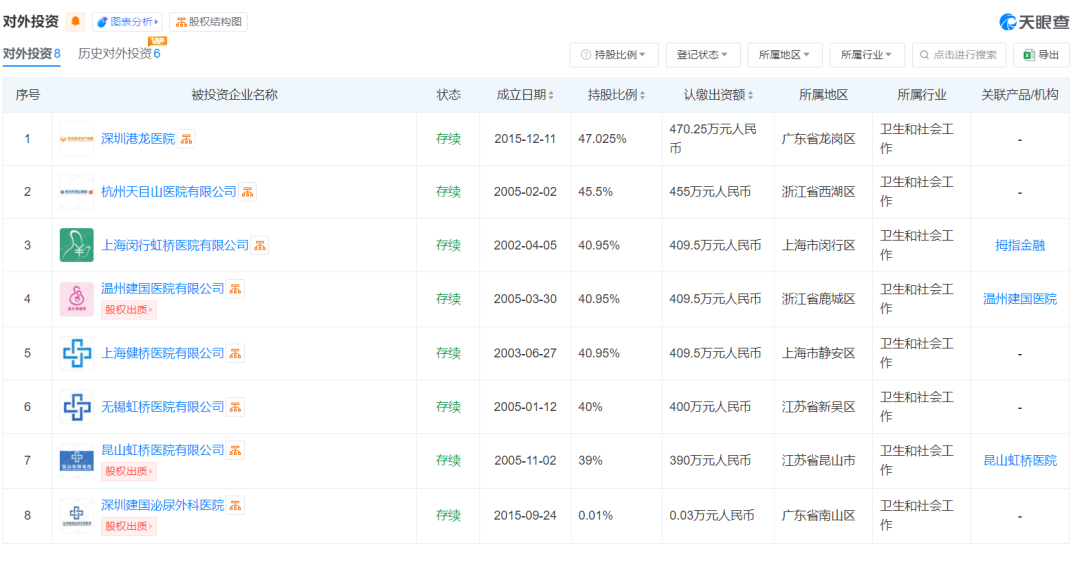
Task: Open the 股权结构图 button
Action: 209,22
